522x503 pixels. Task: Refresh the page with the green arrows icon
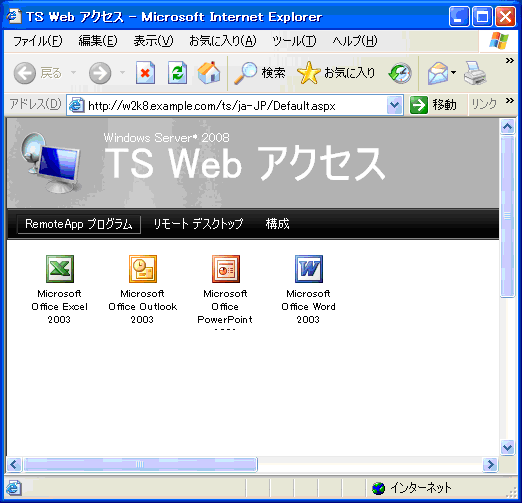point(177,73)
